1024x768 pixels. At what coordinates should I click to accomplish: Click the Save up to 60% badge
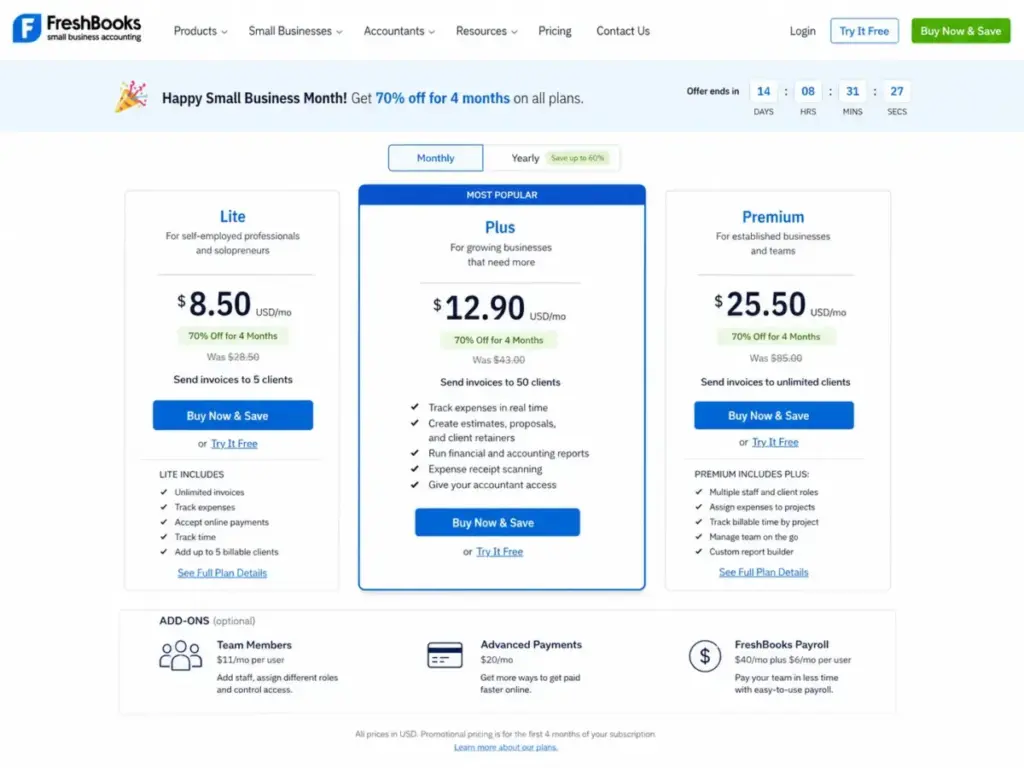(577, 158)
